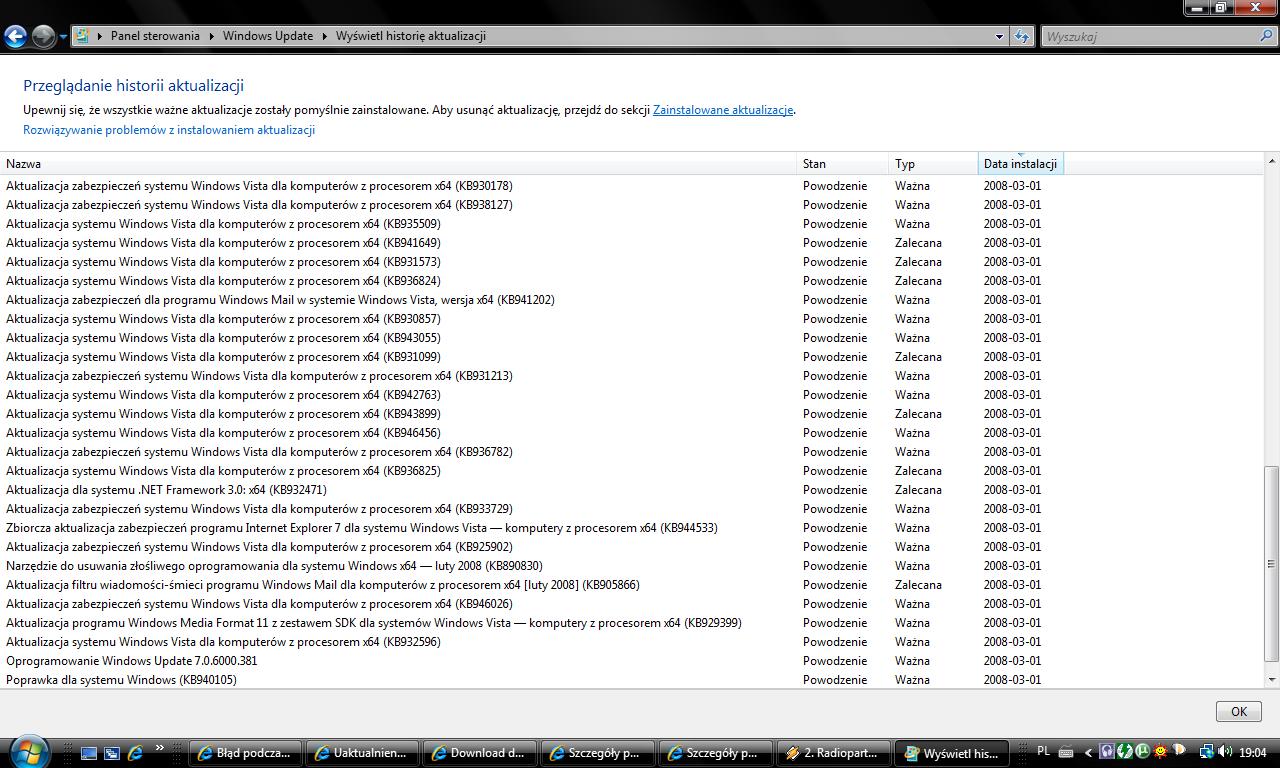Image resolution: width=1280 pixels, height=768 pixels.
Task: Click the greyed Forward arrow button
Action: tap(43, 37)
